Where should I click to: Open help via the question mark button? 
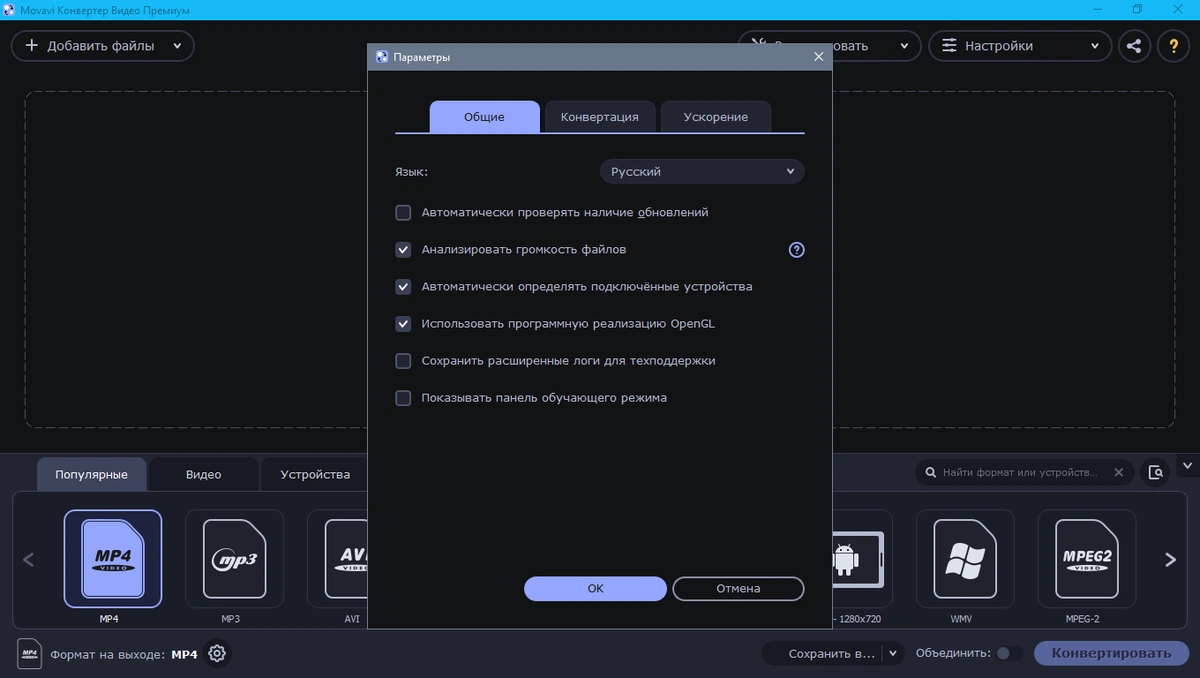coord(1174,46)
